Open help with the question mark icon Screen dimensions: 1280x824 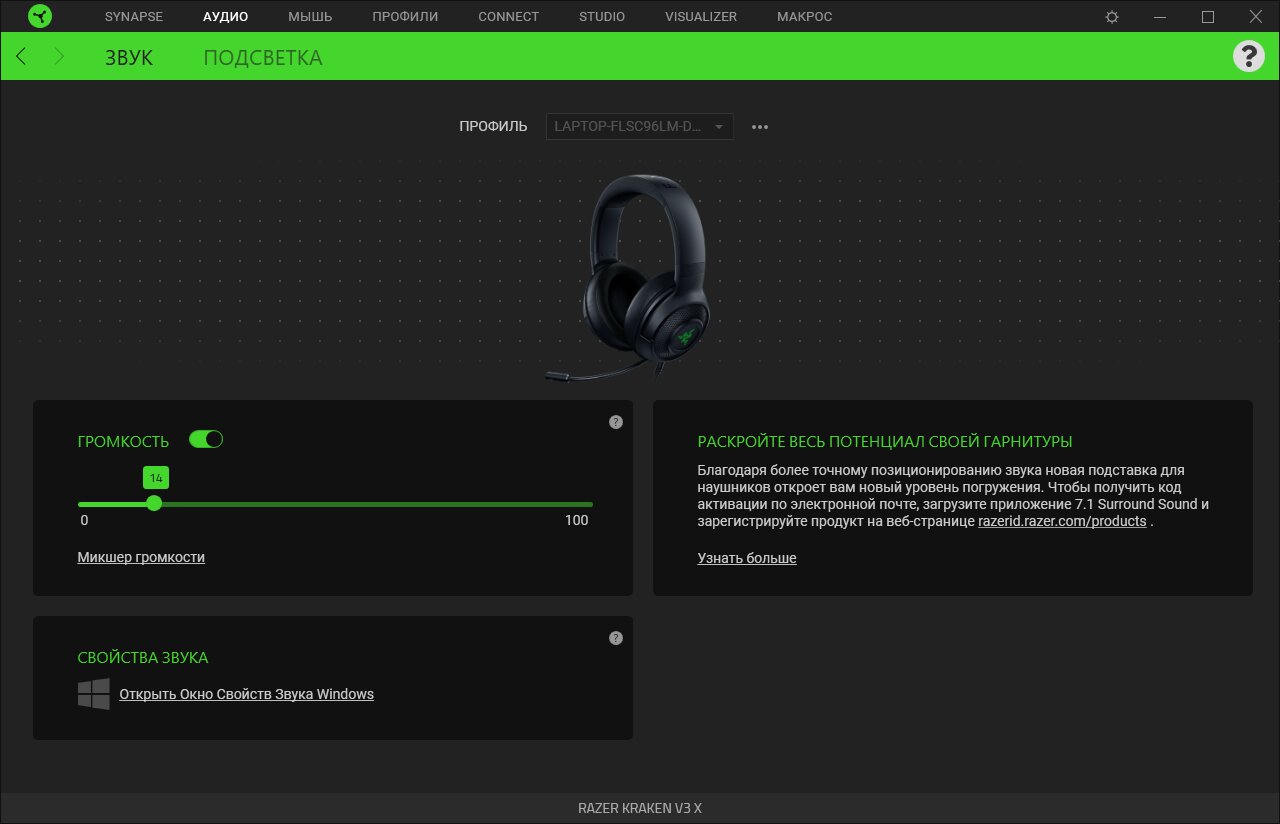(1248, 56)
